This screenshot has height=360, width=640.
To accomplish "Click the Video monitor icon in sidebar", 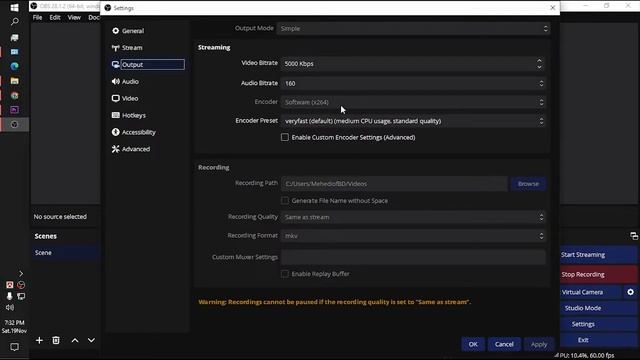I will click(116, 98).
